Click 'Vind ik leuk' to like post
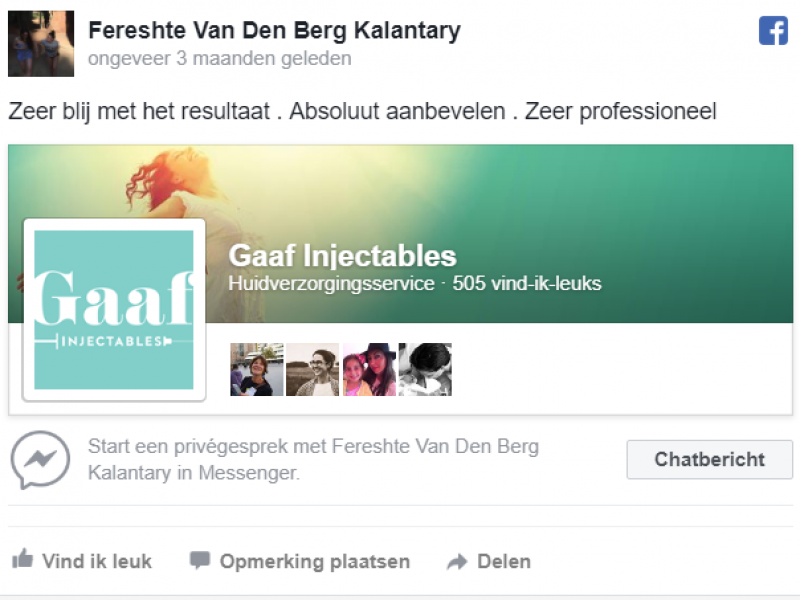800x600 pixels. tap(96, 561)
